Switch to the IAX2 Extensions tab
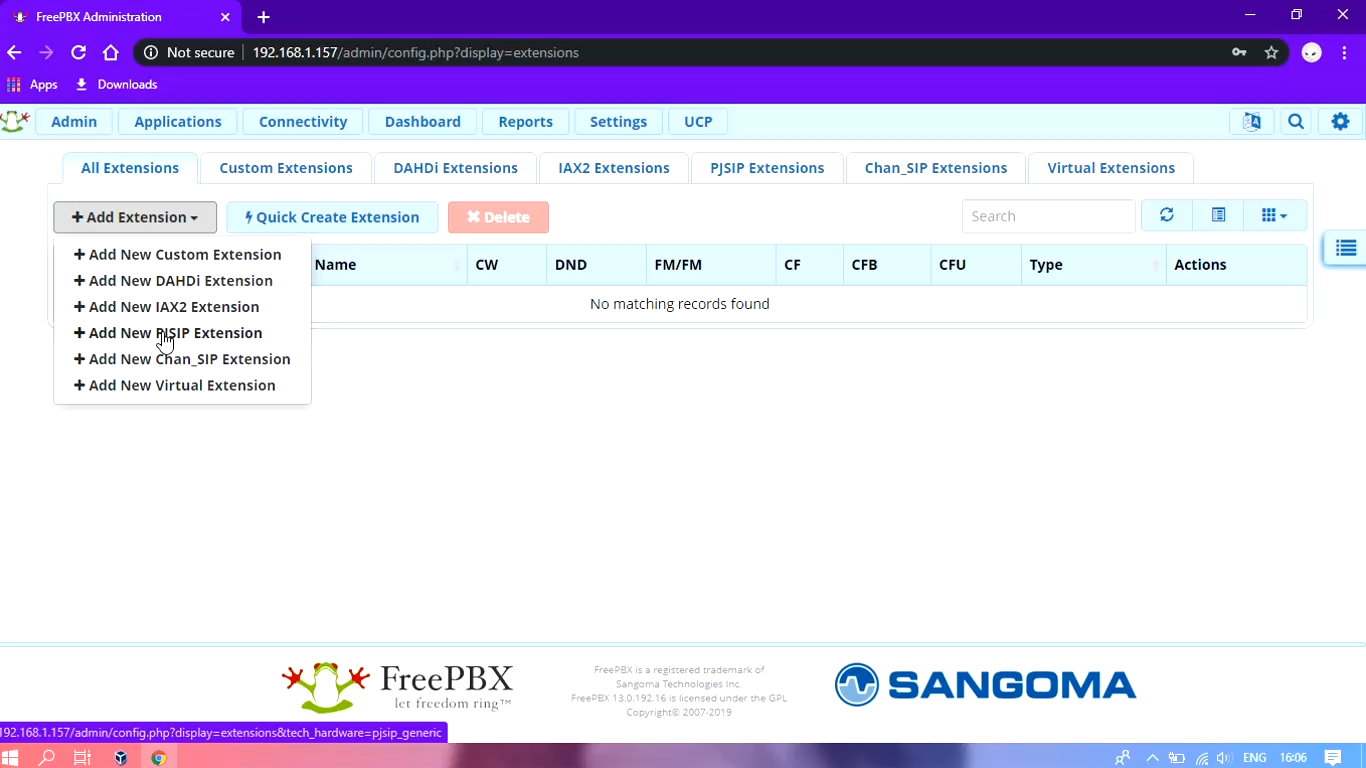 pyautogui.click(x=614, y=168)
